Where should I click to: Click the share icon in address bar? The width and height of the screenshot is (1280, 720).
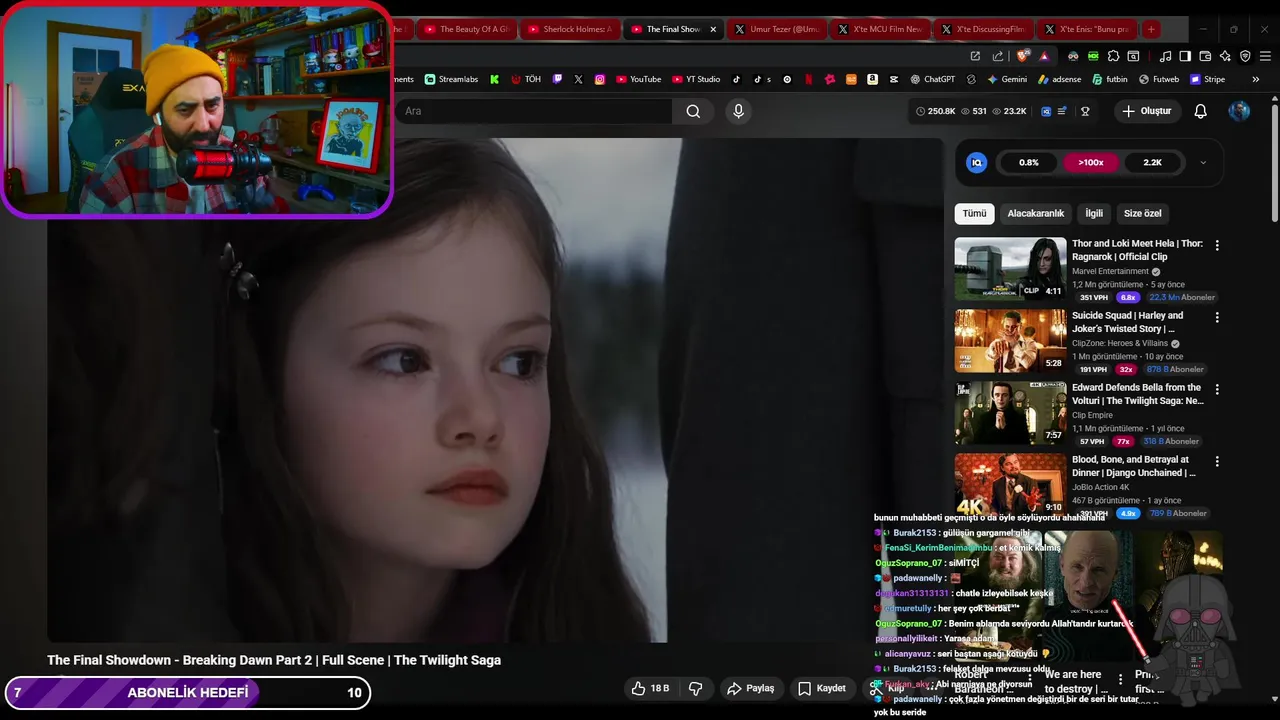[998, 56]
